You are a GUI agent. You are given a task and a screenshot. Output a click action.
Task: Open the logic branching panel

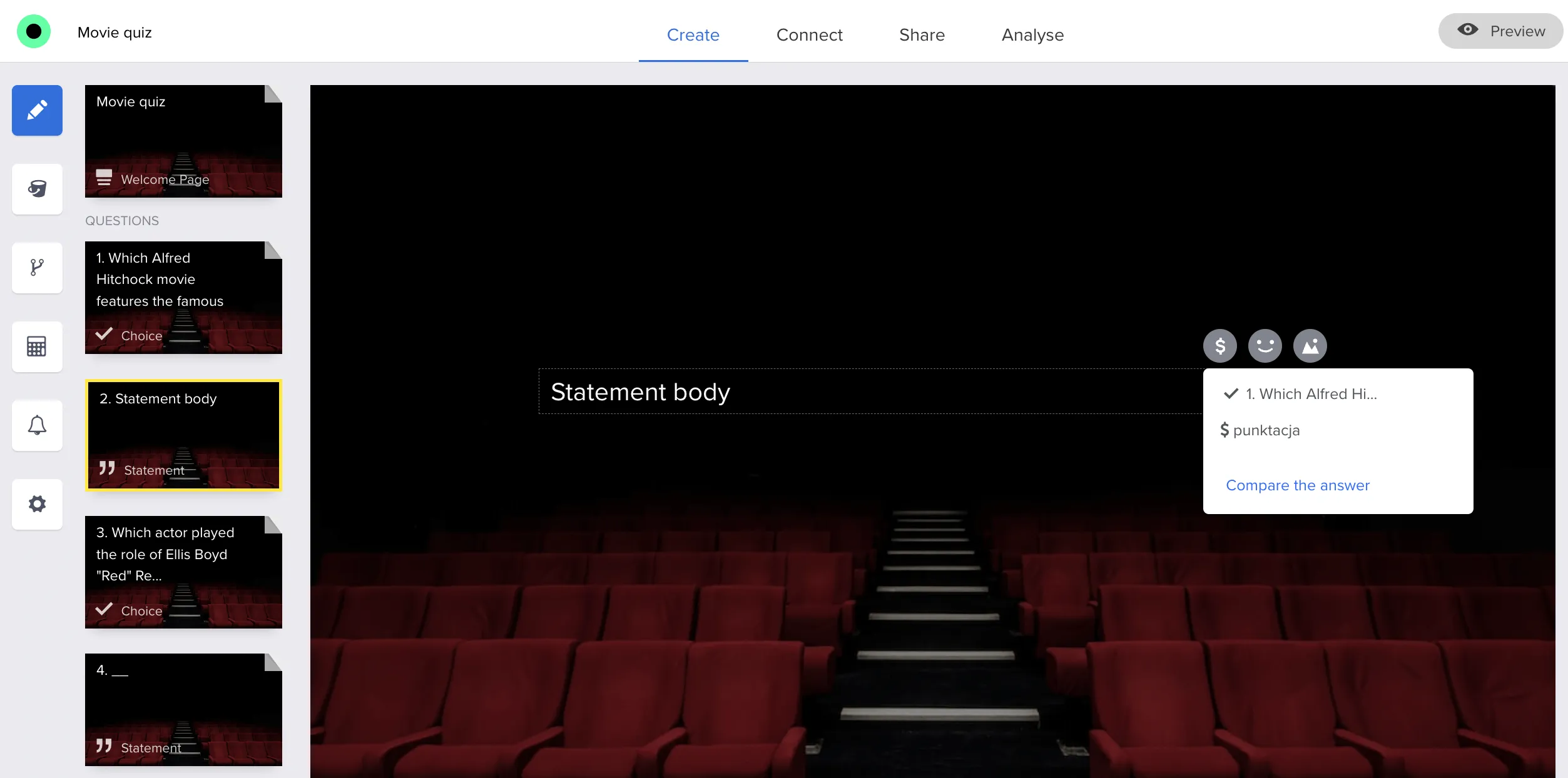pyautogui.click(x=37, y=268)
